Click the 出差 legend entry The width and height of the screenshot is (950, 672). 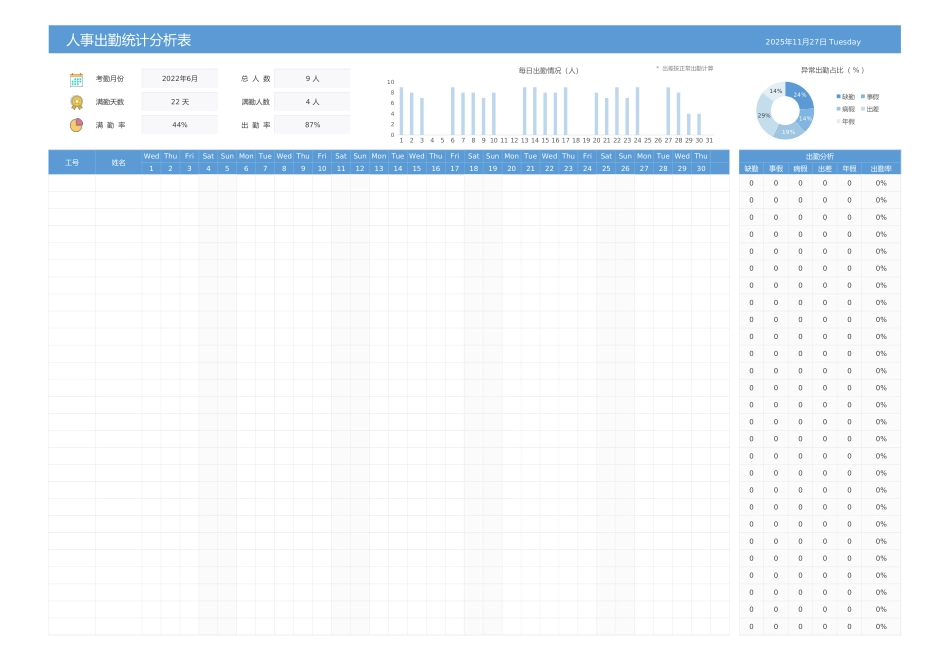tap(870, 108)
